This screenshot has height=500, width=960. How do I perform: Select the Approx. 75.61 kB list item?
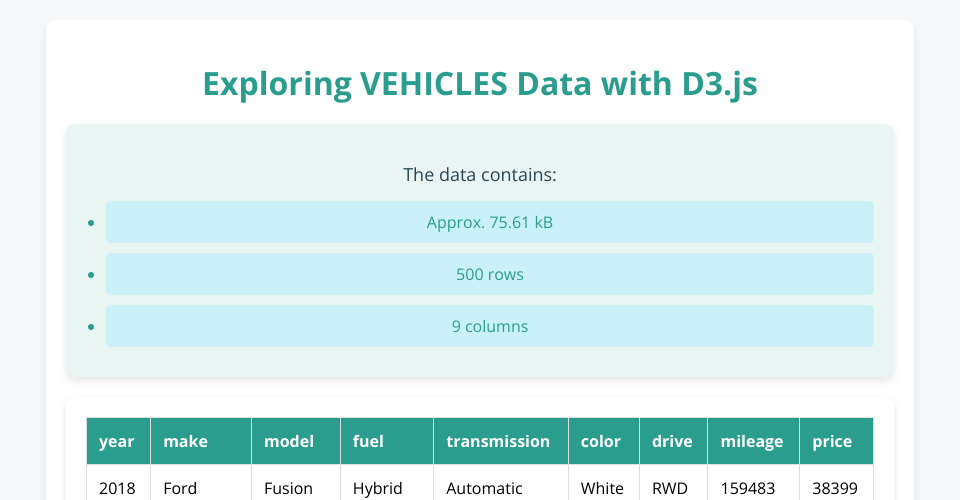pyautogui.click(x=489, y=222)
